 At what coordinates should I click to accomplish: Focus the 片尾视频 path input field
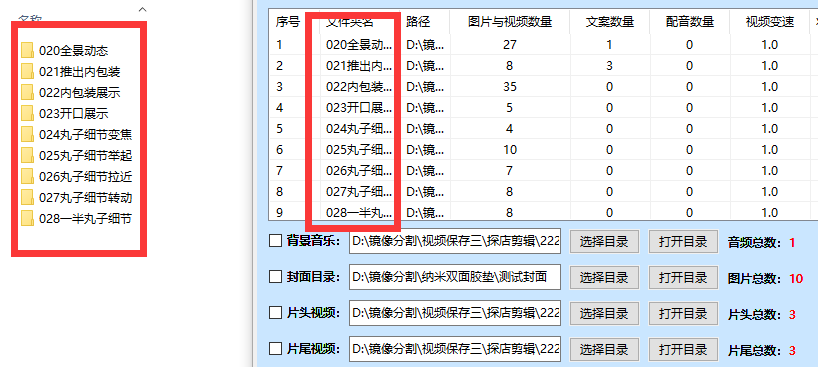(x=455, y=349)
